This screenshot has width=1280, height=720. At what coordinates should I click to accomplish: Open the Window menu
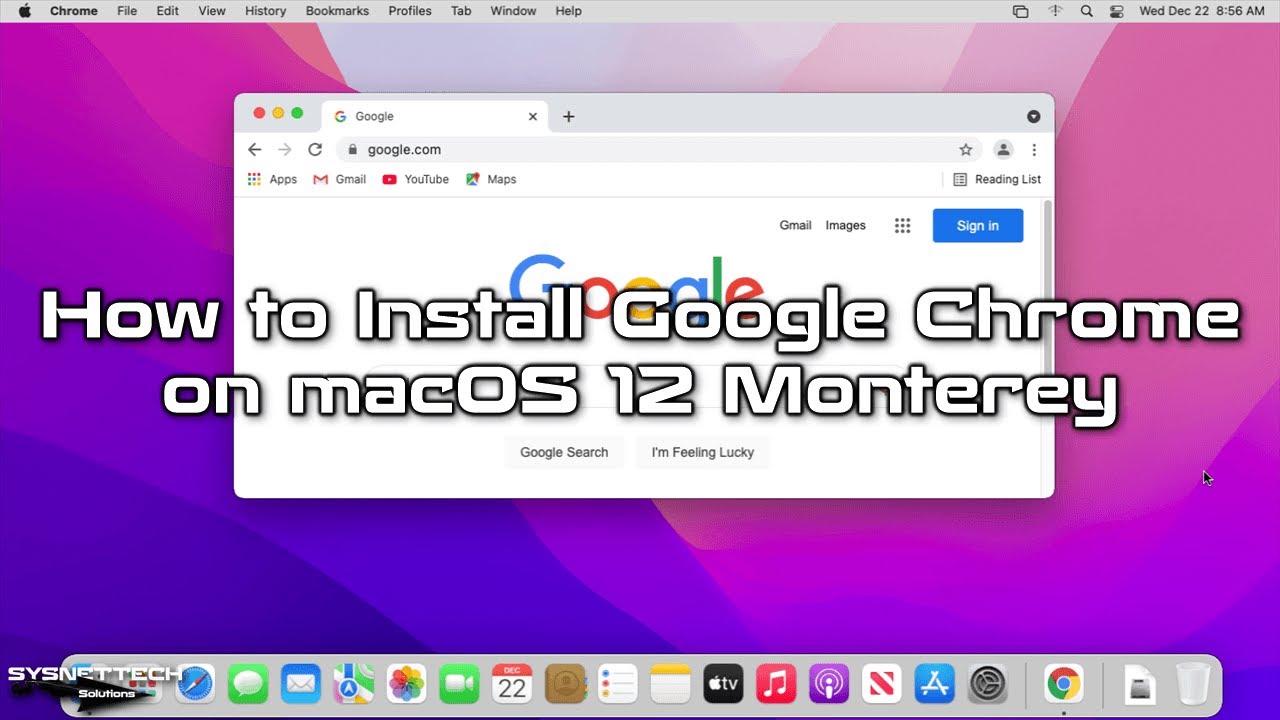click(x=514, y=11)
